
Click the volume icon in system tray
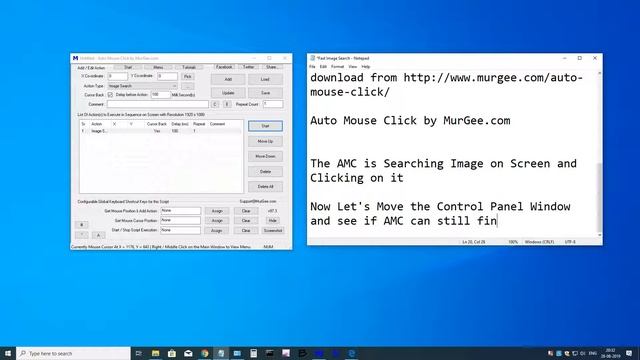582,353
